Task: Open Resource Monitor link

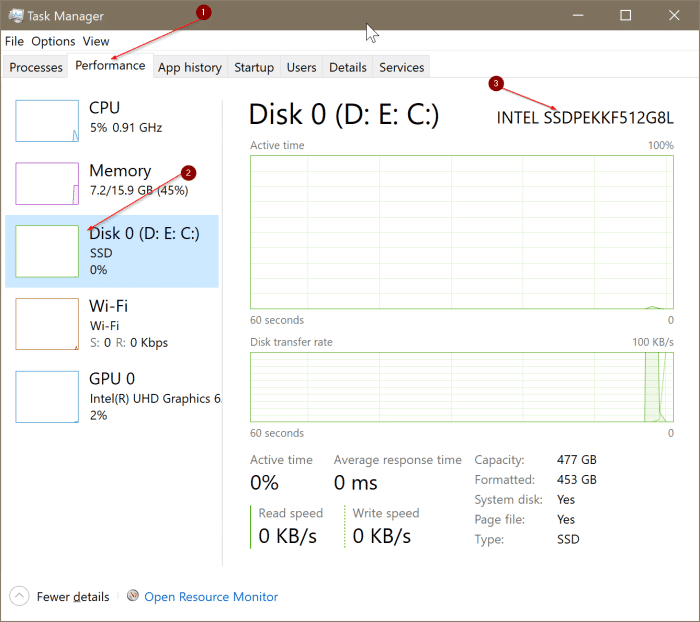Action: coord(211,597)
